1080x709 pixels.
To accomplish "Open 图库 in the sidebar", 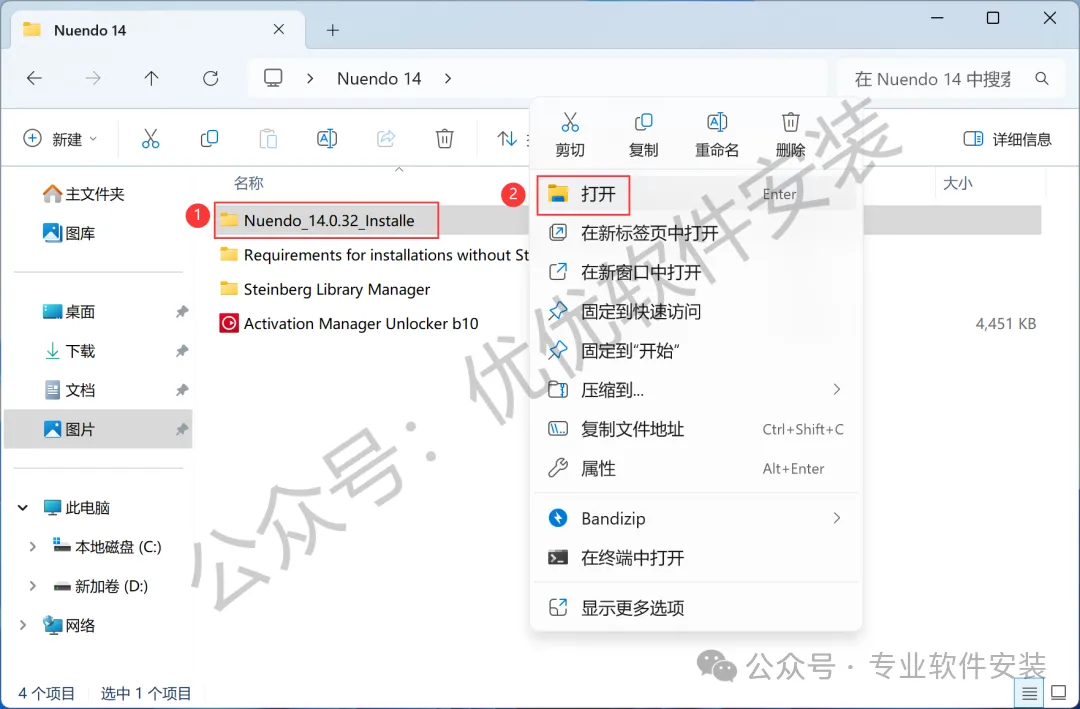I will 69,233.
